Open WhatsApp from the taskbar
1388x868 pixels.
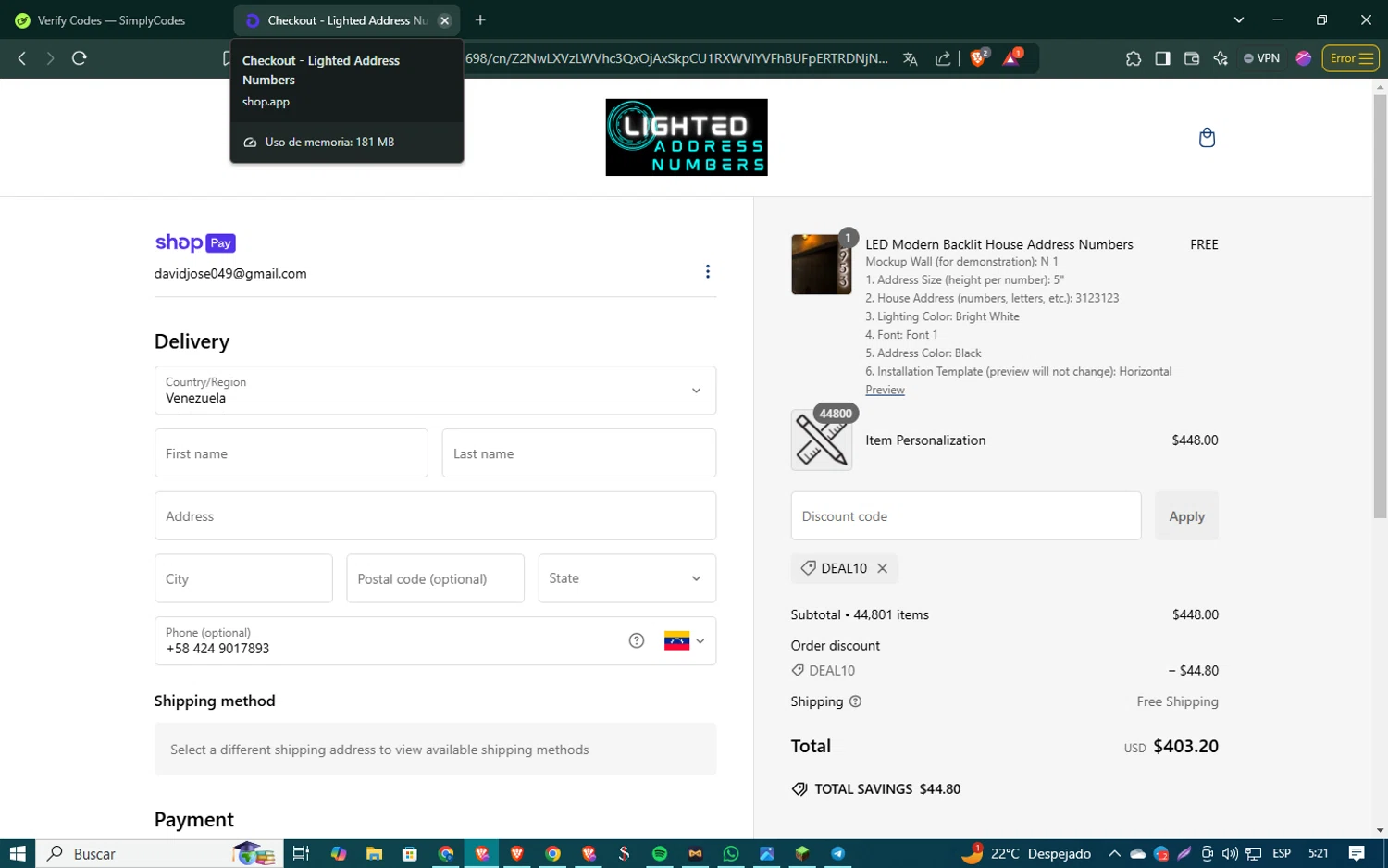coord(731,853)
